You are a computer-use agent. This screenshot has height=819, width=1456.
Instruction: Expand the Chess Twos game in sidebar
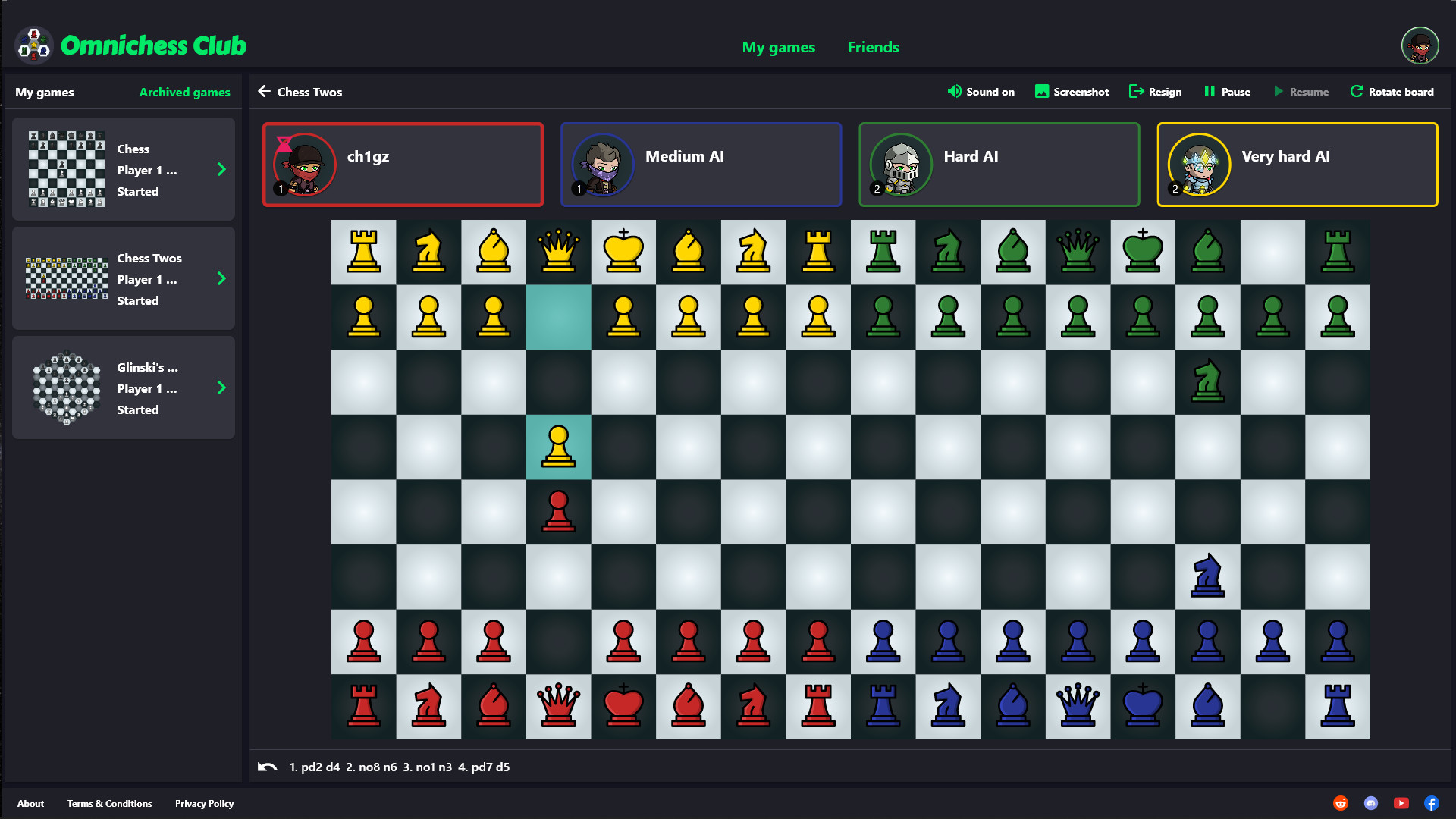click(x=222, y=279)
